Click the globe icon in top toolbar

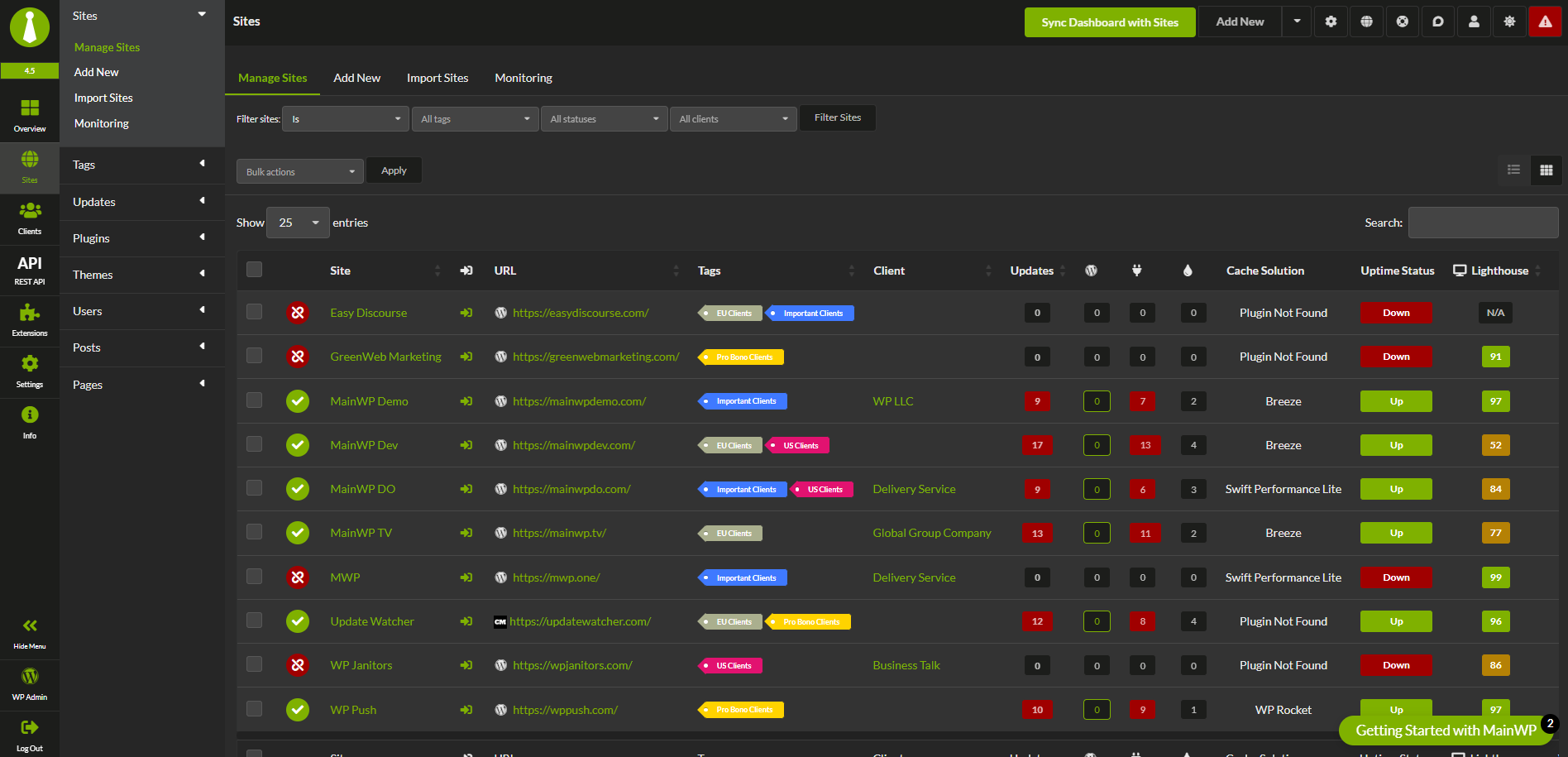(x=1367, y=22)
